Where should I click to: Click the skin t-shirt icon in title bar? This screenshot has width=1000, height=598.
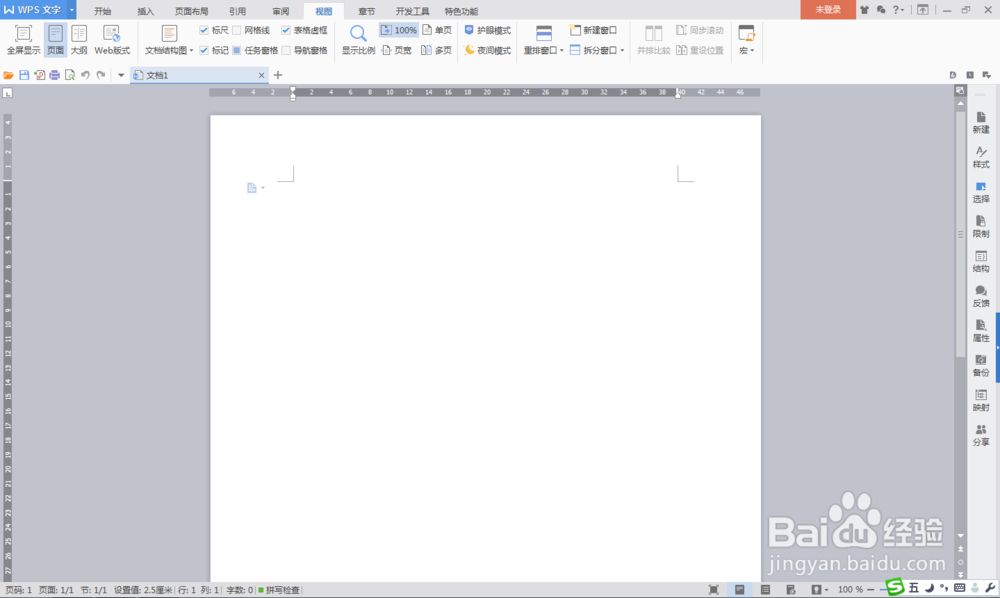(864, 10)
